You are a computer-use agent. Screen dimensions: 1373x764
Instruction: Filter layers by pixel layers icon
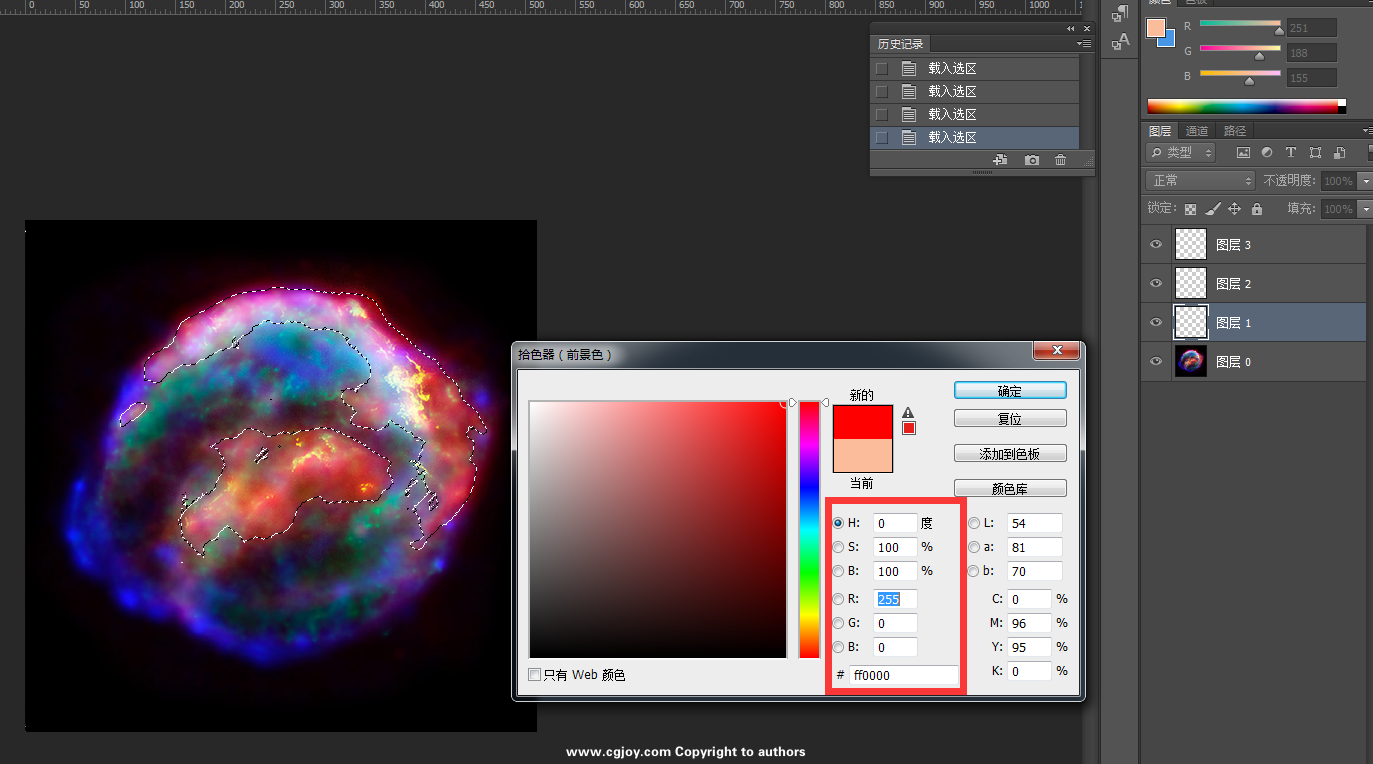[x=1243, y=153]
